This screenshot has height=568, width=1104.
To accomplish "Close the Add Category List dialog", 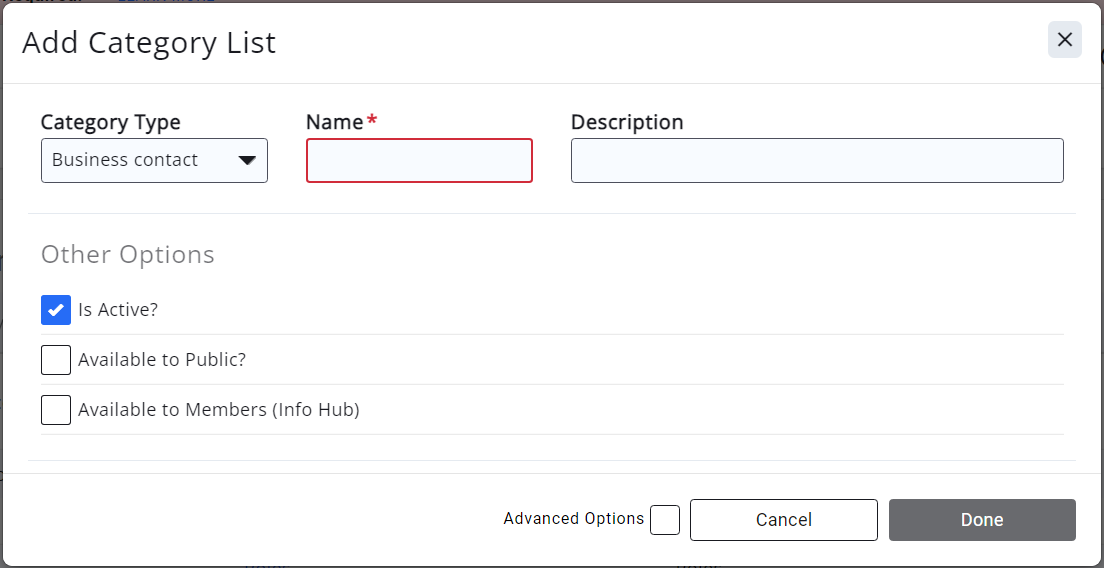I will (x=1064, y=40).
